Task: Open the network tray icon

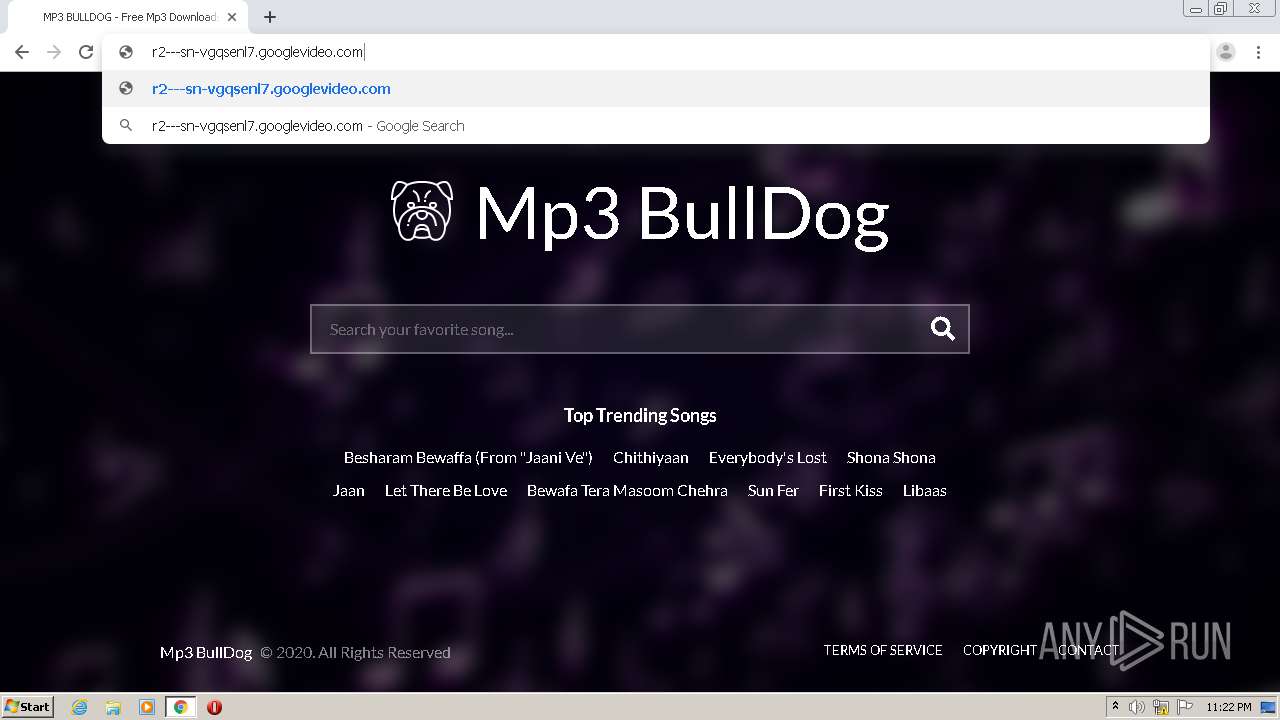Action: click(x=1161, y=707)
